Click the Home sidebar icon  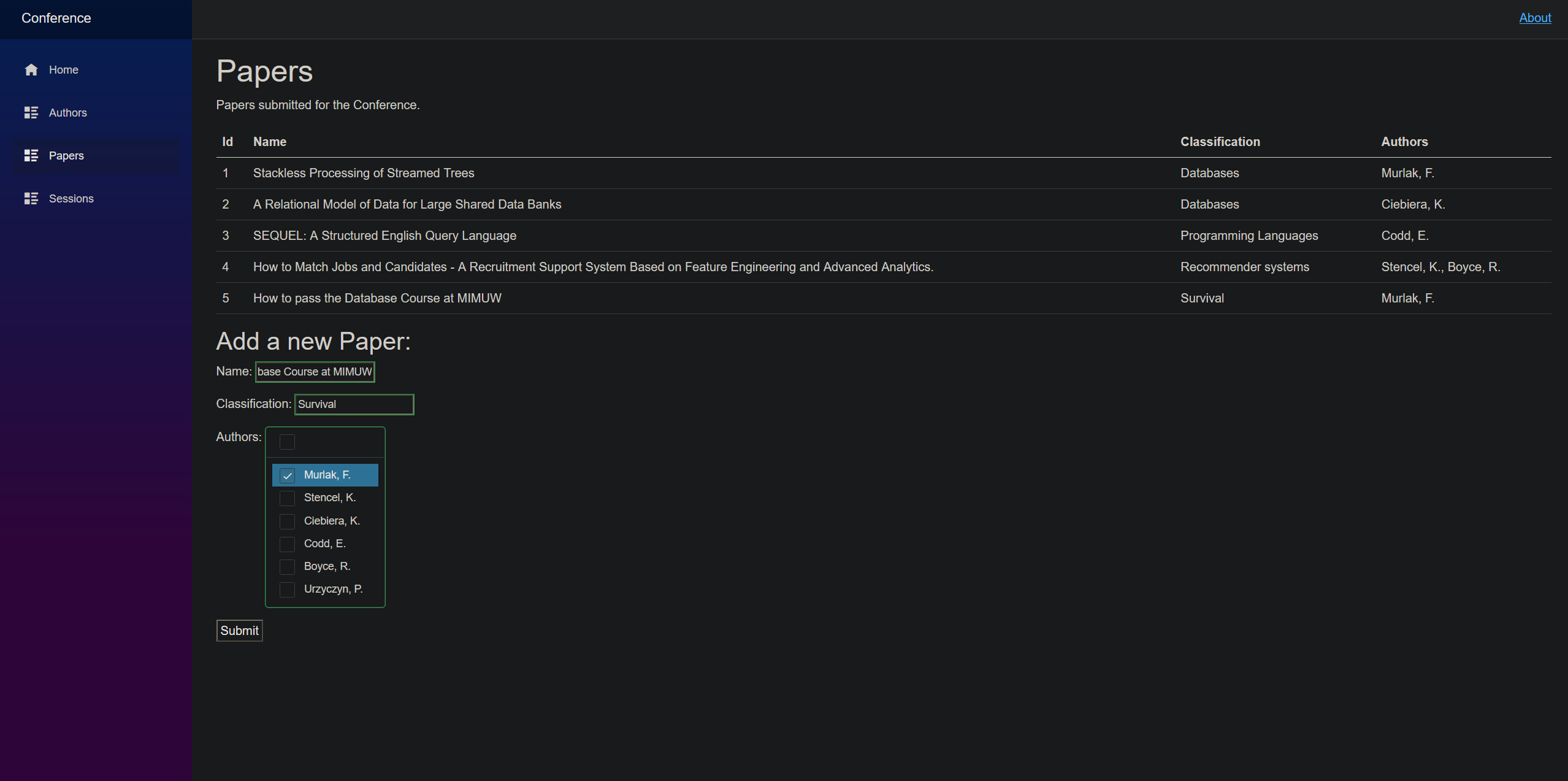[30, 69]
